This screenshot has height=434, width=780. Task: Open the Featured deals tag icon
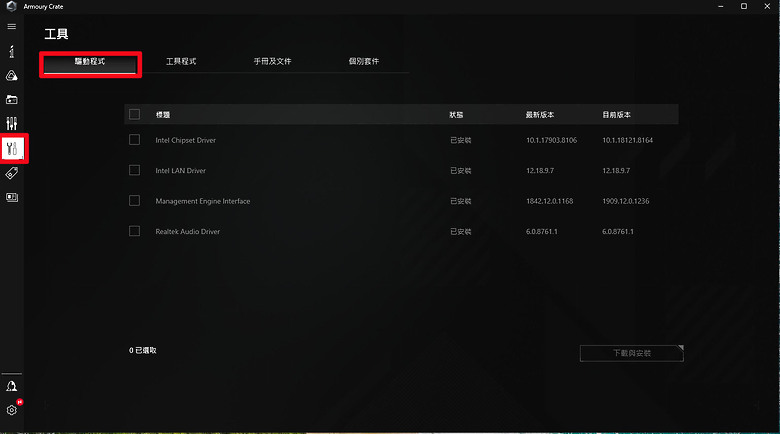tap(11, 173)
